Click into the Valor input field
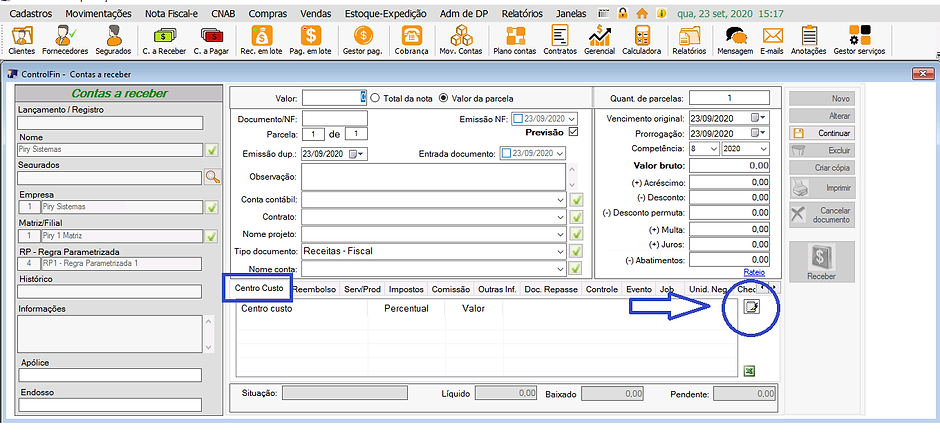Screen dimensions: 940x440 point(334,98)
